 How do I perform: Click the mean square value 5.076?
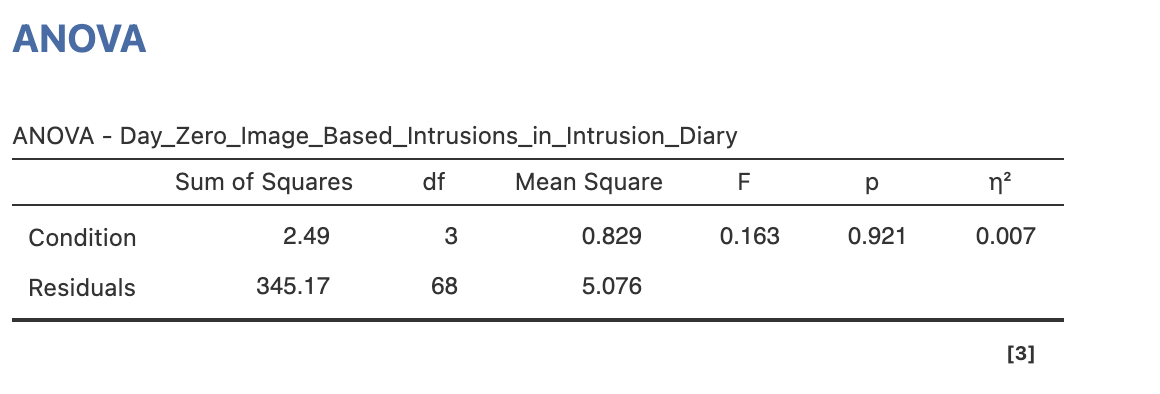pyautogui.click(x=612, y=286)
